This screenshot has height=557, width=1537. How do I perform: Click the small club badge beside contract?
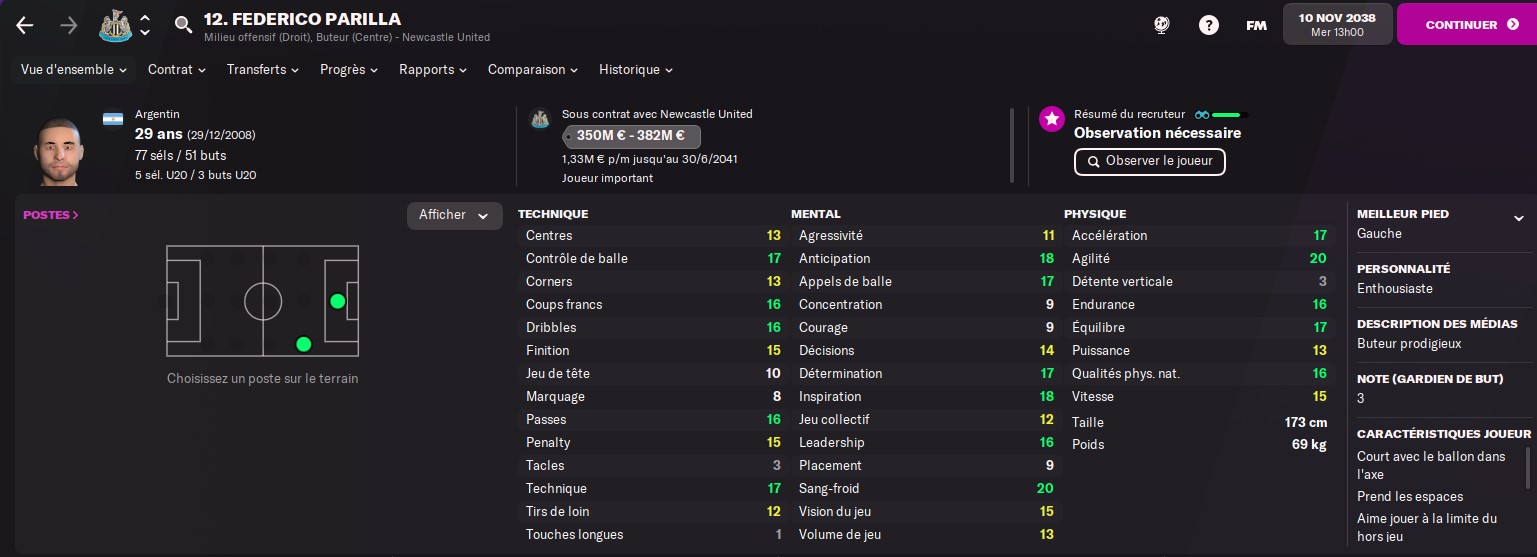pyautogui.click(x=539, y=118)
